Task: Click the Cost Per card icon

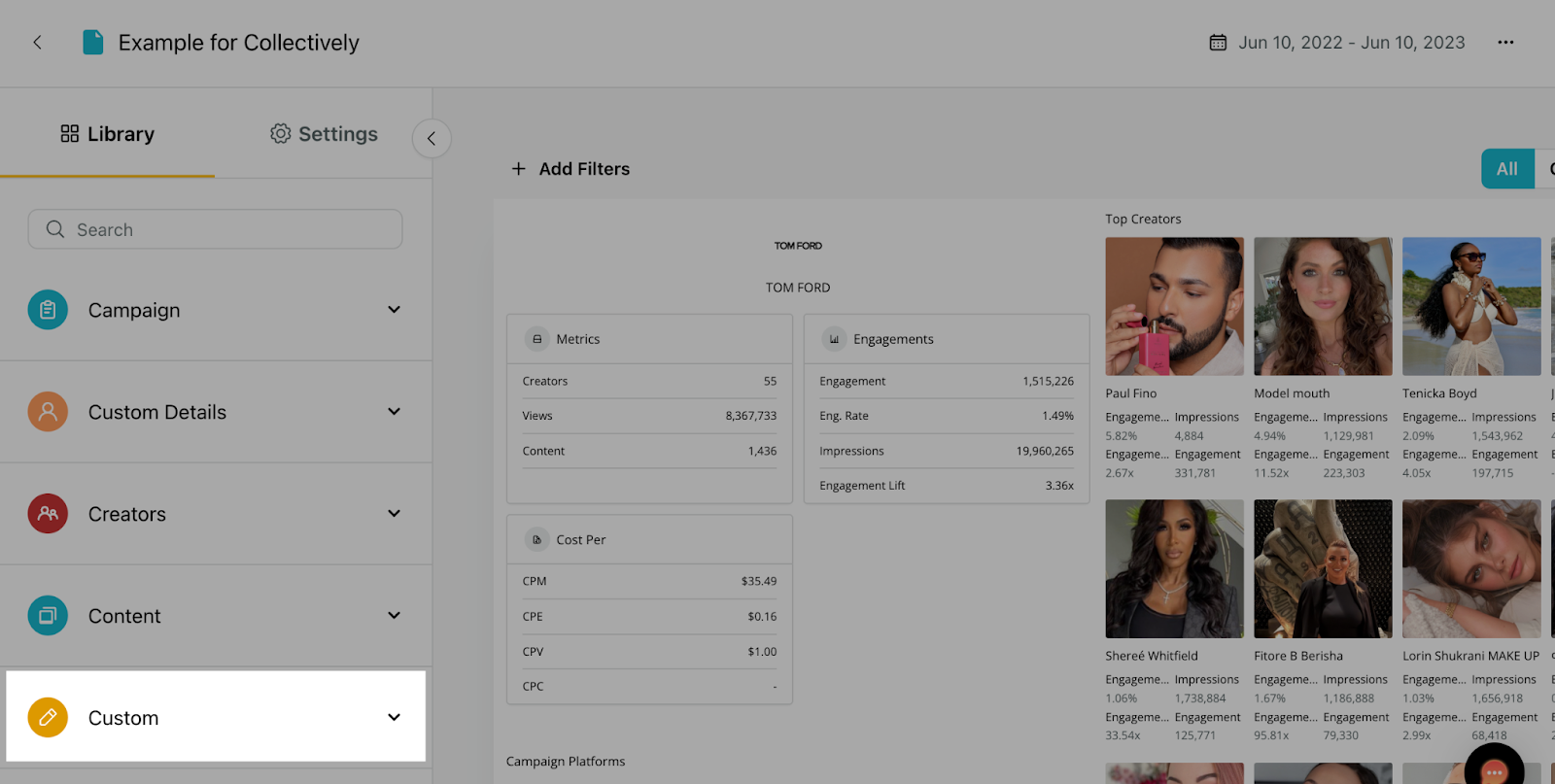Action: 537,540
